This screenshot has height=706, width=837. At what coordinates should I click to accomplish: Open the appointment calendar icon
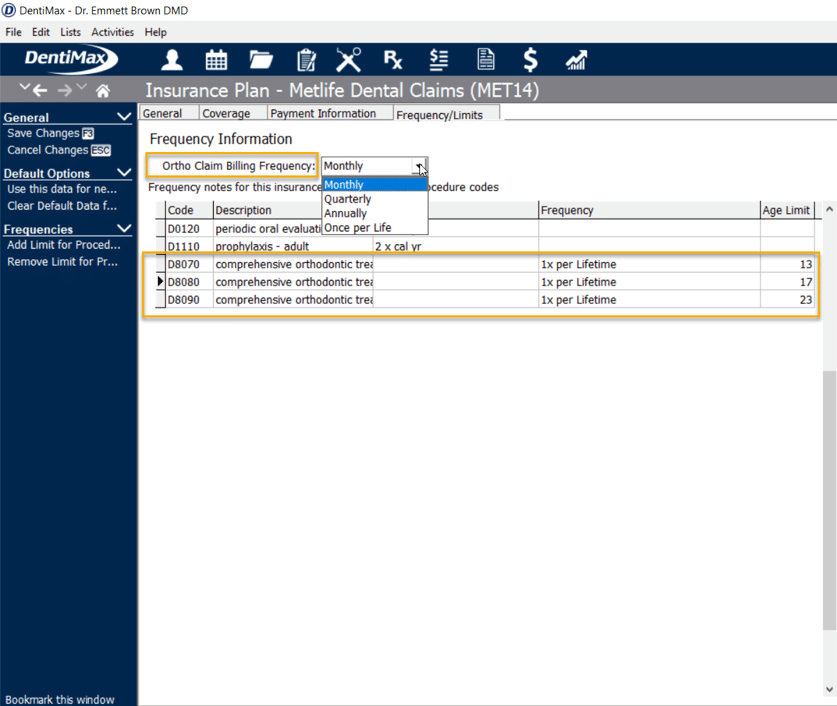click(x=216, y=60)
